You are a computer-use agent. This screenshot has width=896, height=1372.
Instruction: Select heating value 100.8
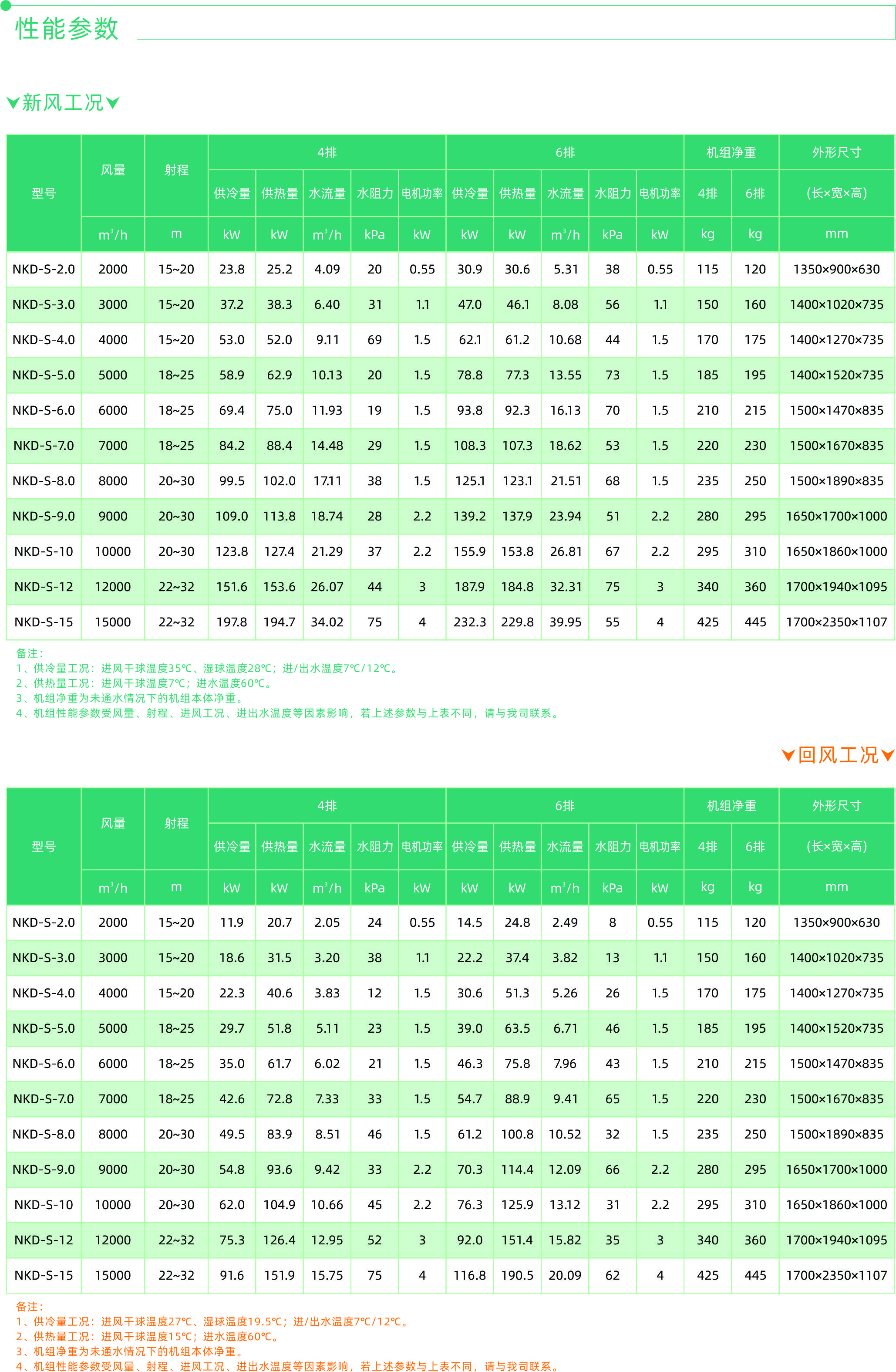(x=517, y=1134)
